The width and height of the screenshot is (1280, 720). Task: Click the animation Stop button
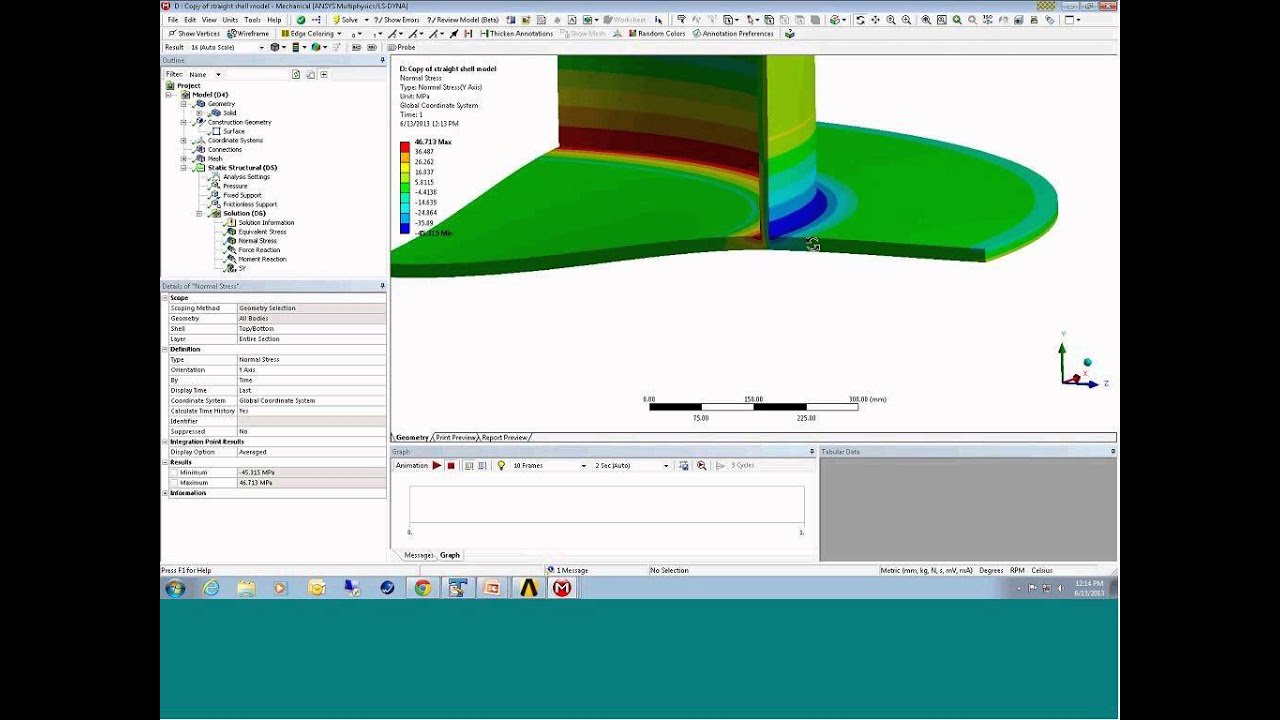(451, 465)
